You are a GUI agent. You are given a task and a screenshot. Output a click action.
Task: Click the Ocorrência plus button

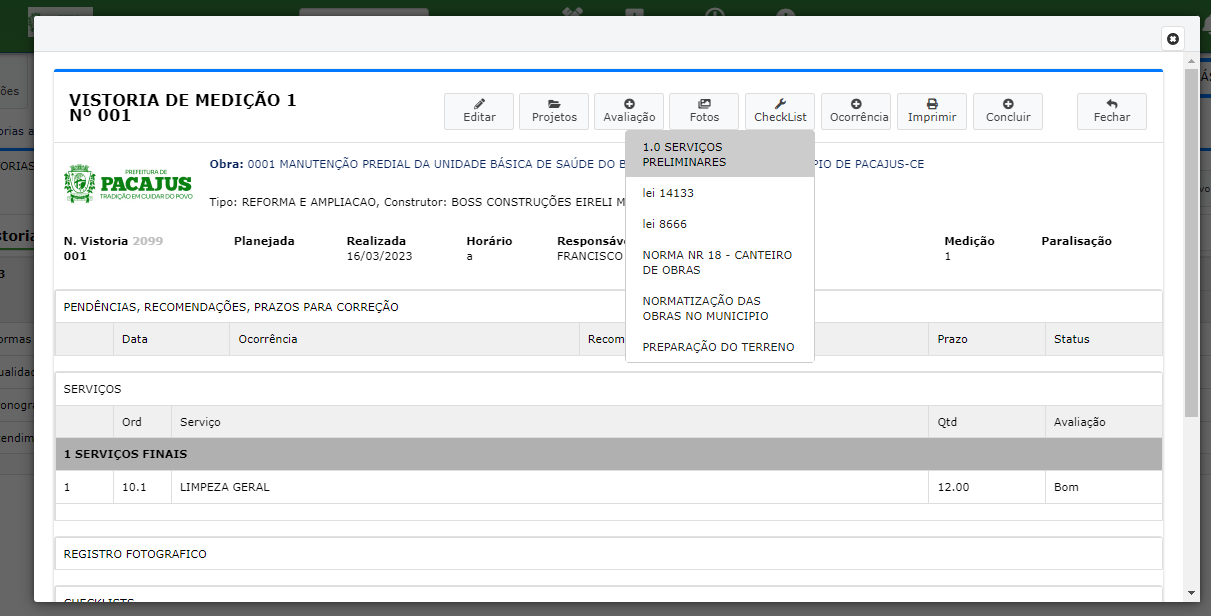[856, 111]
